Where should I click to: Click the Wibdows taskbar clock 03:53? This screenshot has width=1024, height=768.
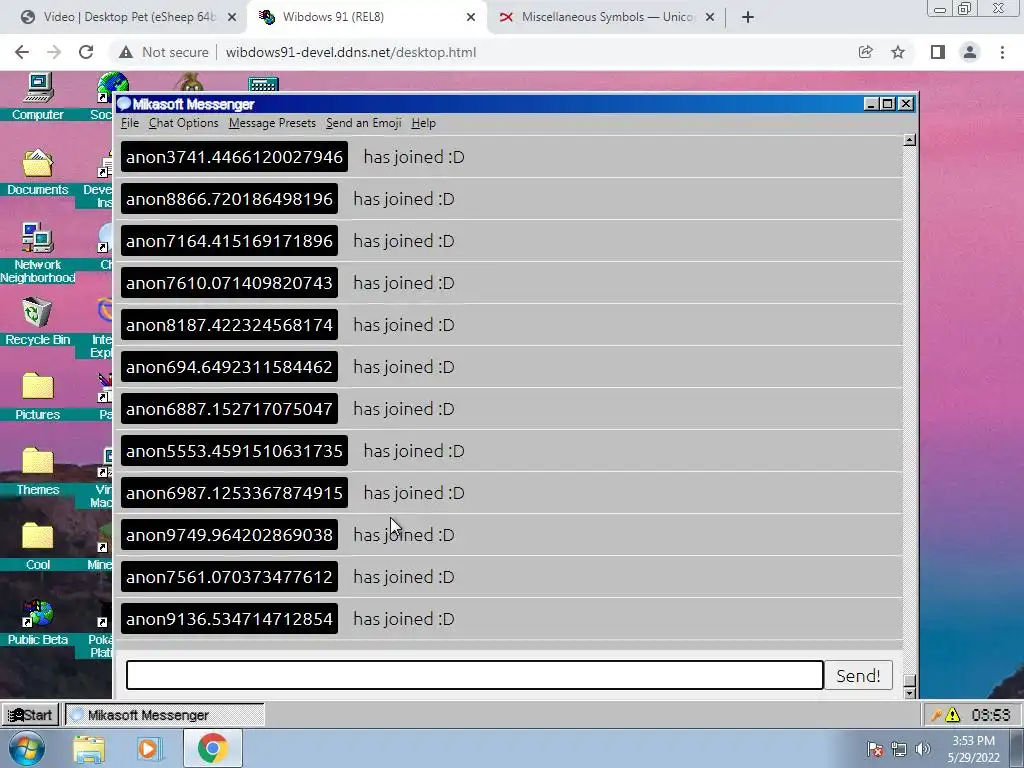(x=991, y=715)
